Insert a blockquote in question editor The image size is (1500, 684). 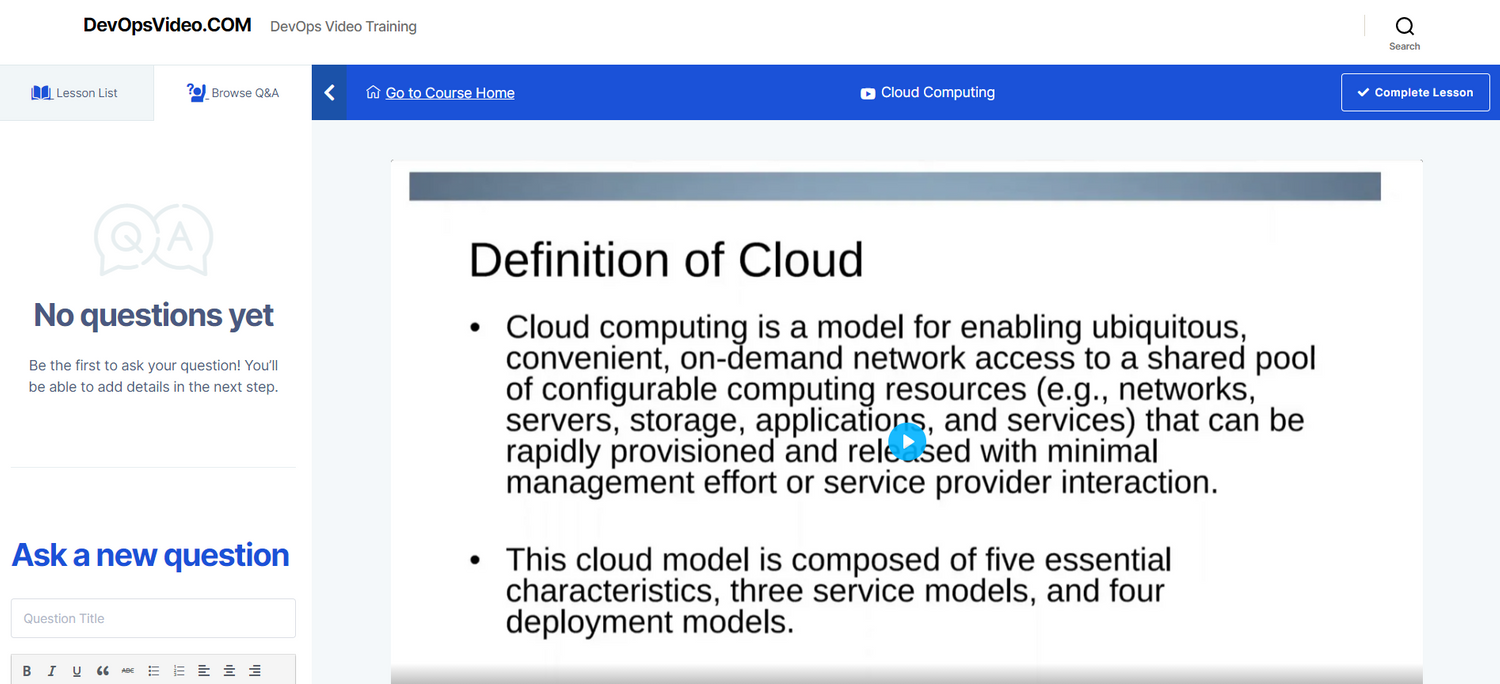click(103, 671)
